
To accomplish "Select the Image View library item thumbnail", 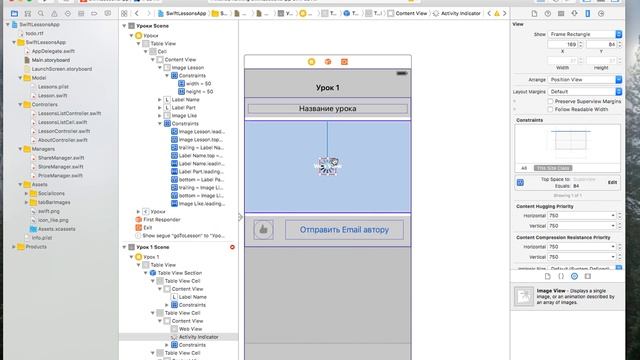I will pyautogui.click(x=524, y=296).
